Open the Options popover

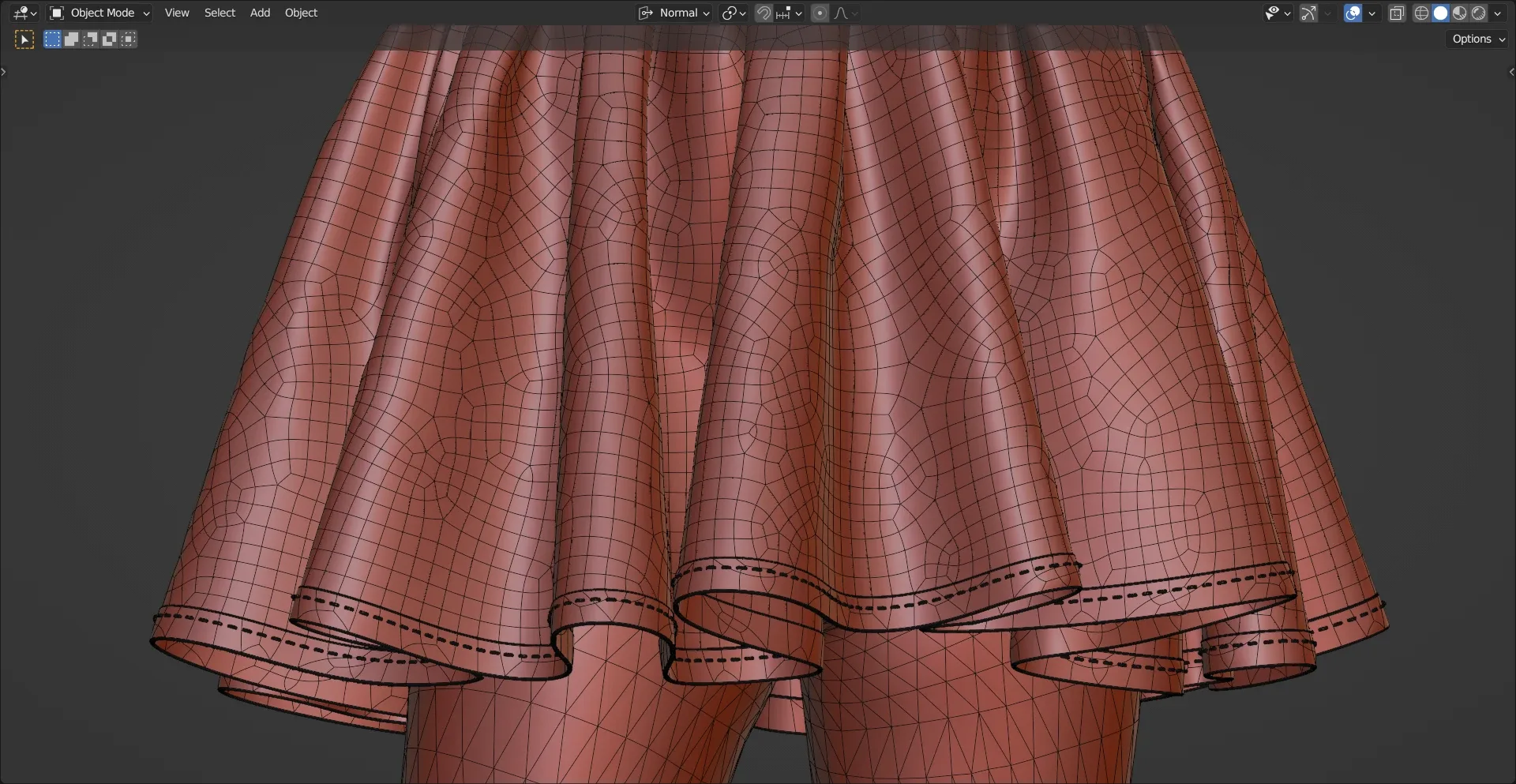tap(1478, 39)
